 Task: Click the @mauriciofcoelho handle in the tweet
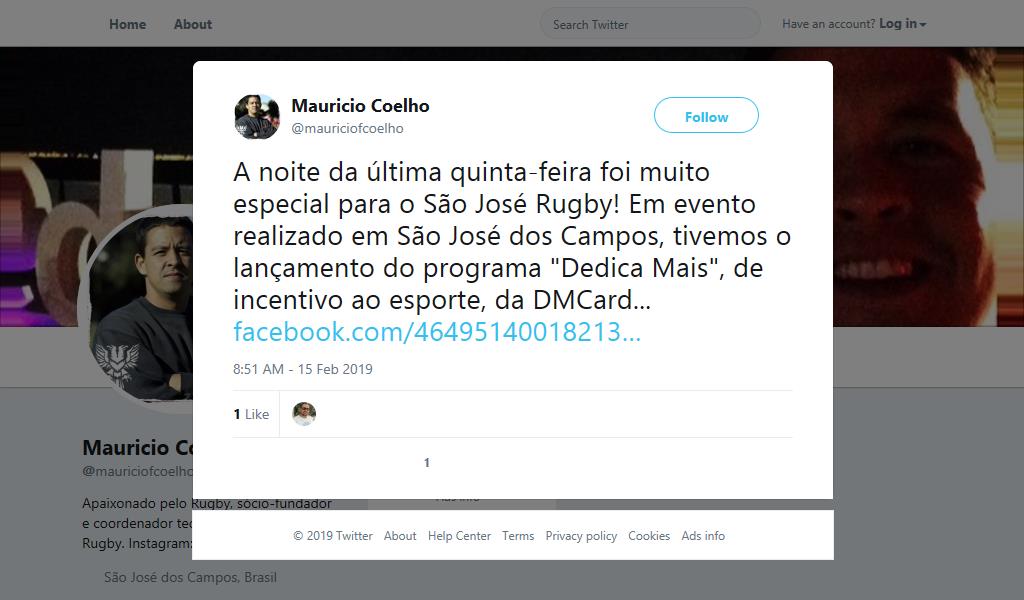[x=347, y=129]
